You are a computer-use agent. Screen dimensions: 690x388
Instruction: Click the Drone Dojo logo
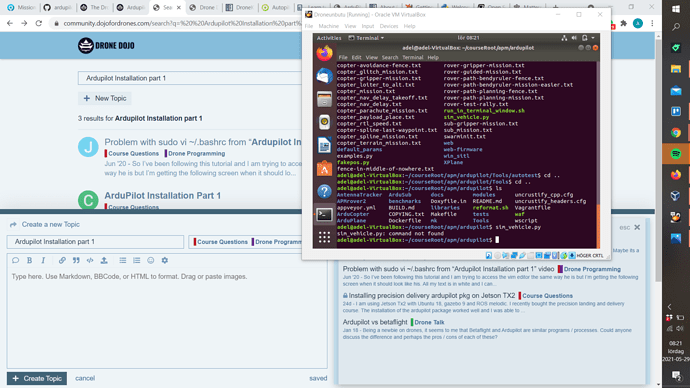pos(106,45)
